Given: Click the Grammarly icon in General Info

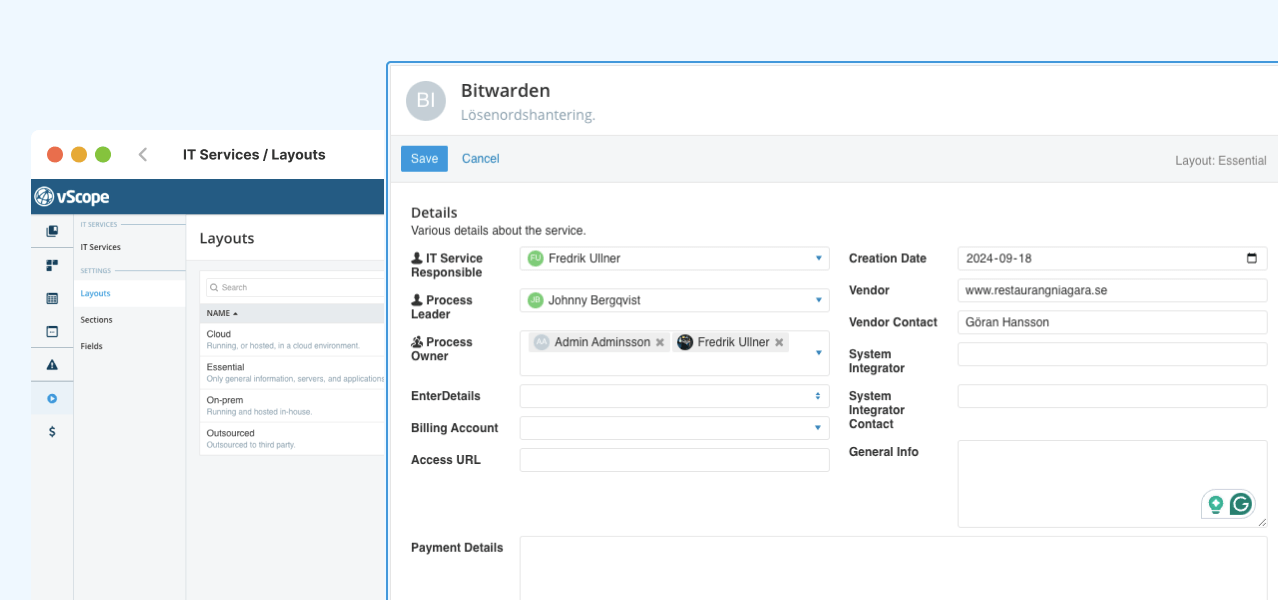Looking at the screenshot, I should (x=1241, y=504).
